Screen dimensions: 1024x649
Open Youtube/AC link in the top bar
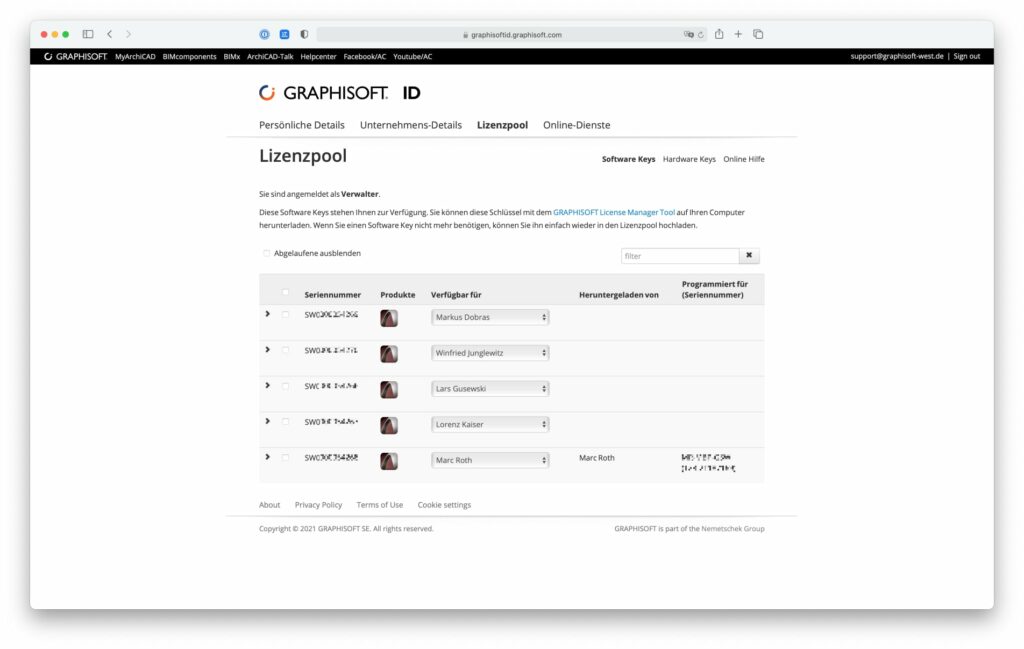pyautogui.click(x=413, y=57)
